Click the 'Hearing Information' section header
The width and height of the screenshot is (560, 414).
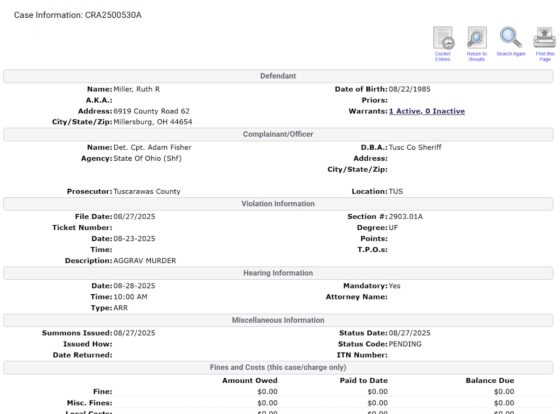(278, 273)
